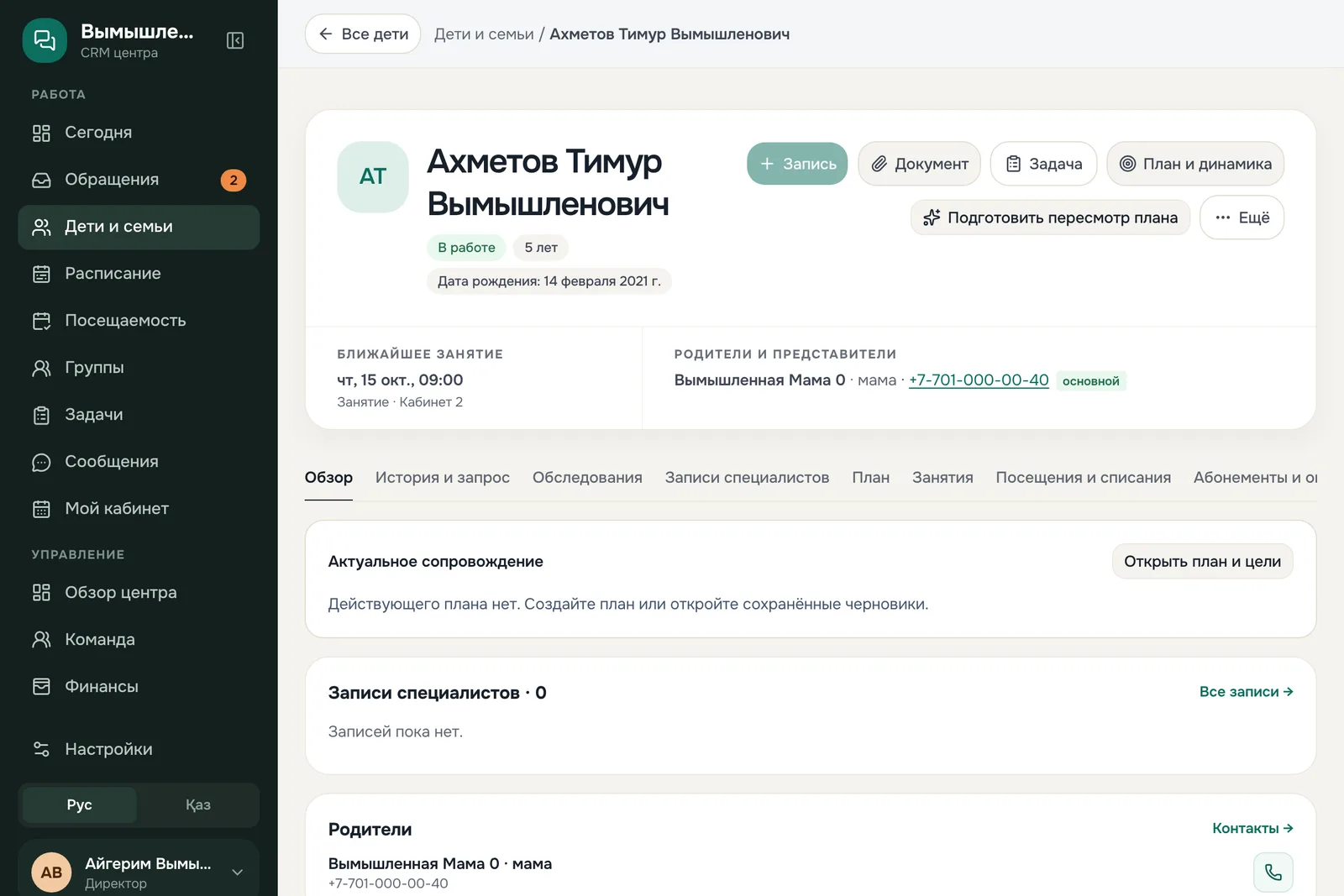The height and width of the screenshot is (896, 1344).
Task: Click Открыть план и цели
Action: tap(1202, 562)
